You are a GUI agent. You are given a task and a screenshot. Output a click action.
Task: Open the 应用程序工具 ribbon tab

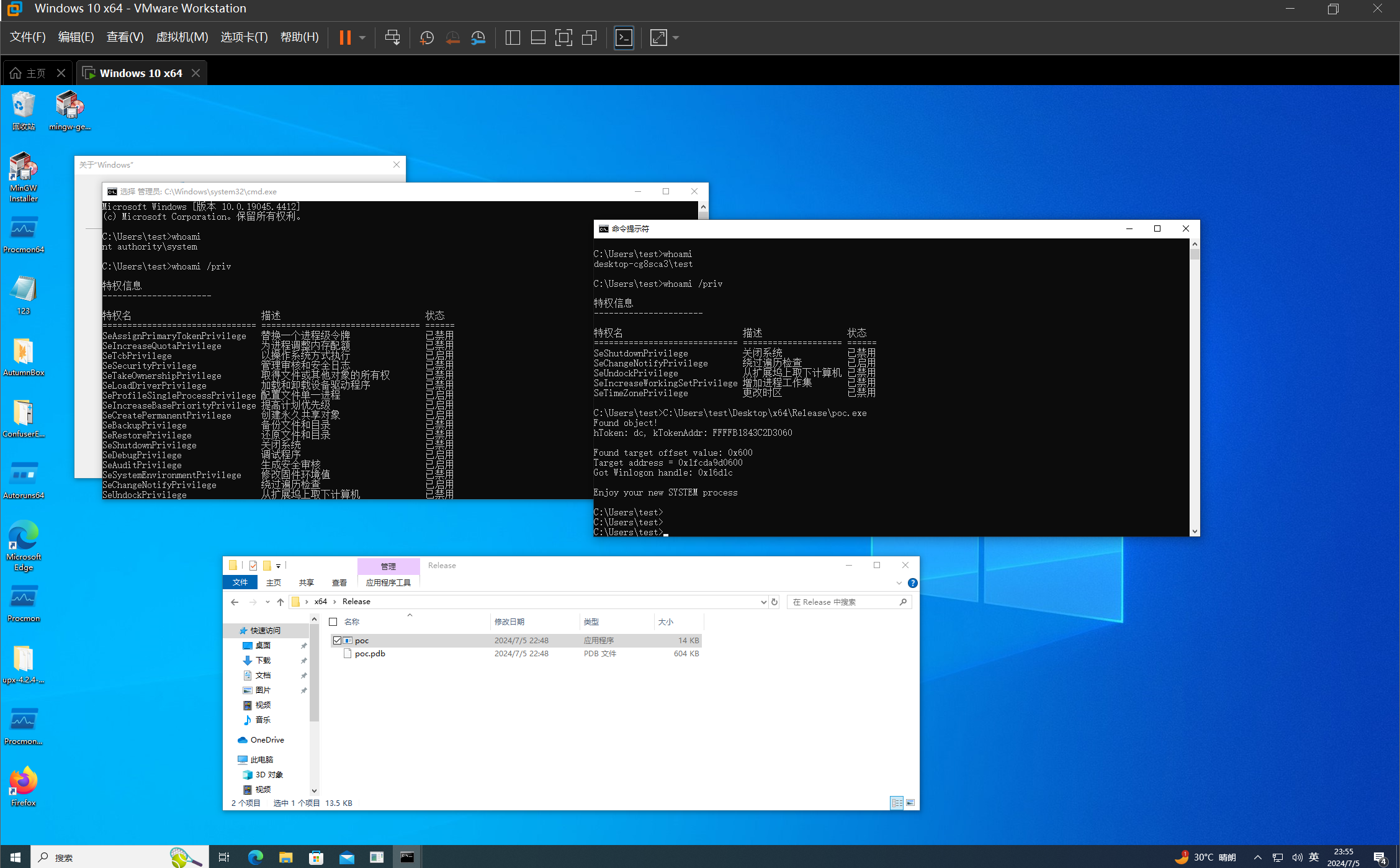[388, 582]
